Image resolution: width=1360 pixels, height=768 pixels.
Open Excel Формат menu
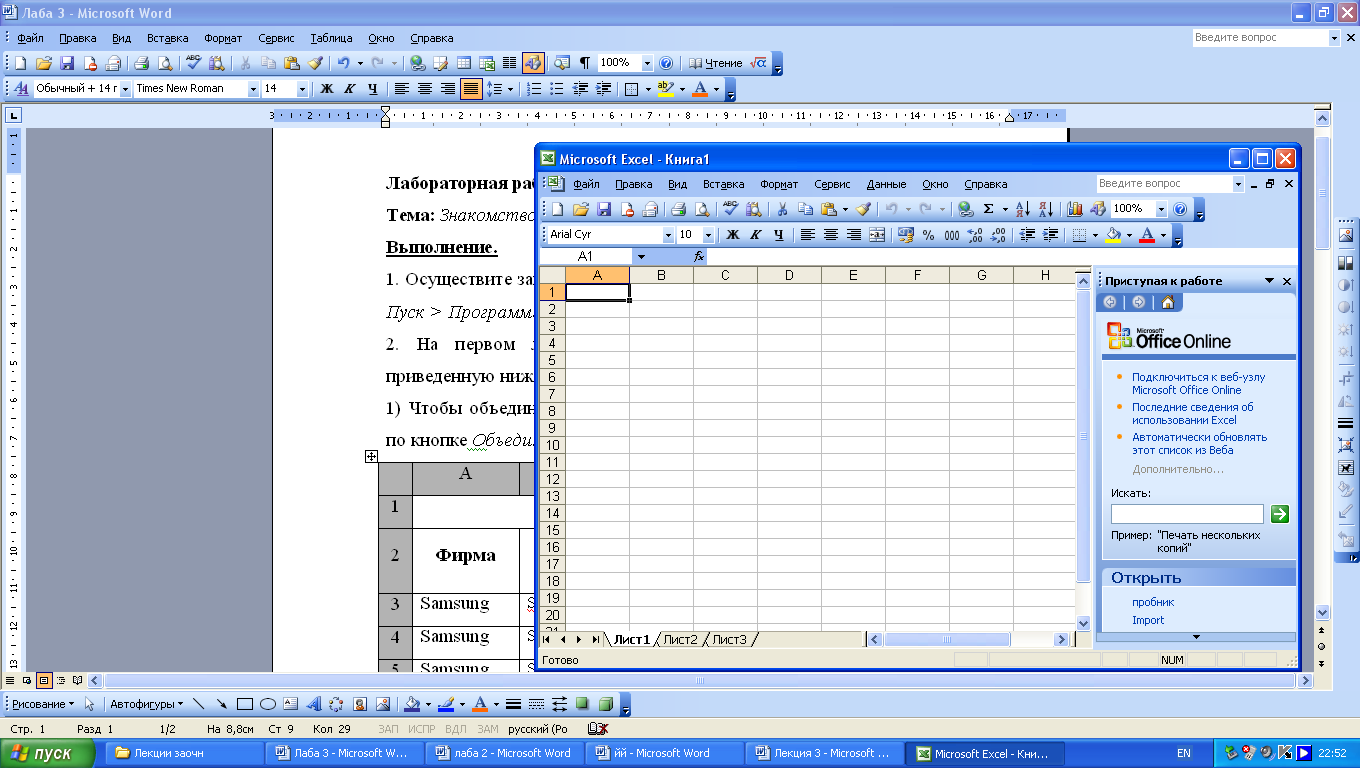[779, 184]
